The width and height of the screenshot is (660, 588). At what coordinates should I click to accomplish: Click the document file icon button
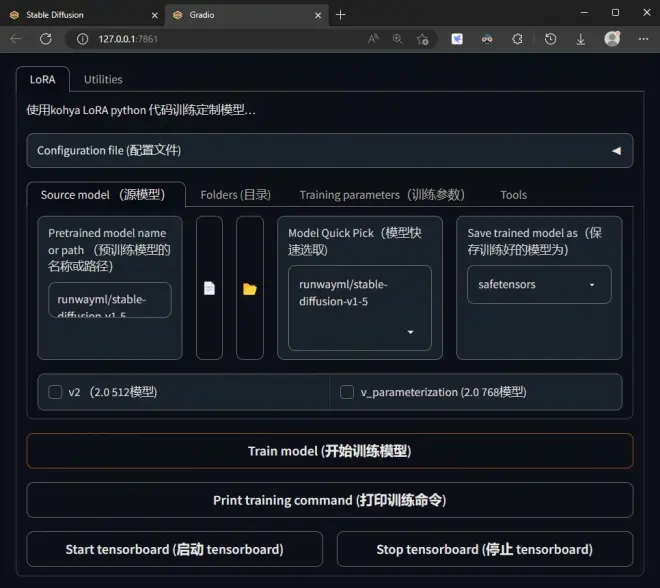click(x=209, y=288)
